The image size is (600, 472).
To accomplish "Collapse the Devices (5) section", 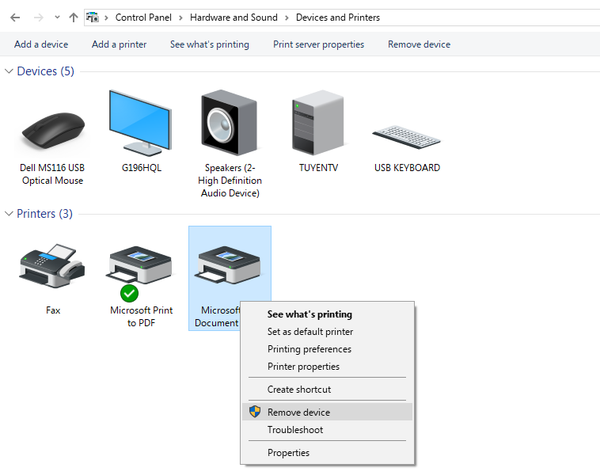I will [9, 71].
